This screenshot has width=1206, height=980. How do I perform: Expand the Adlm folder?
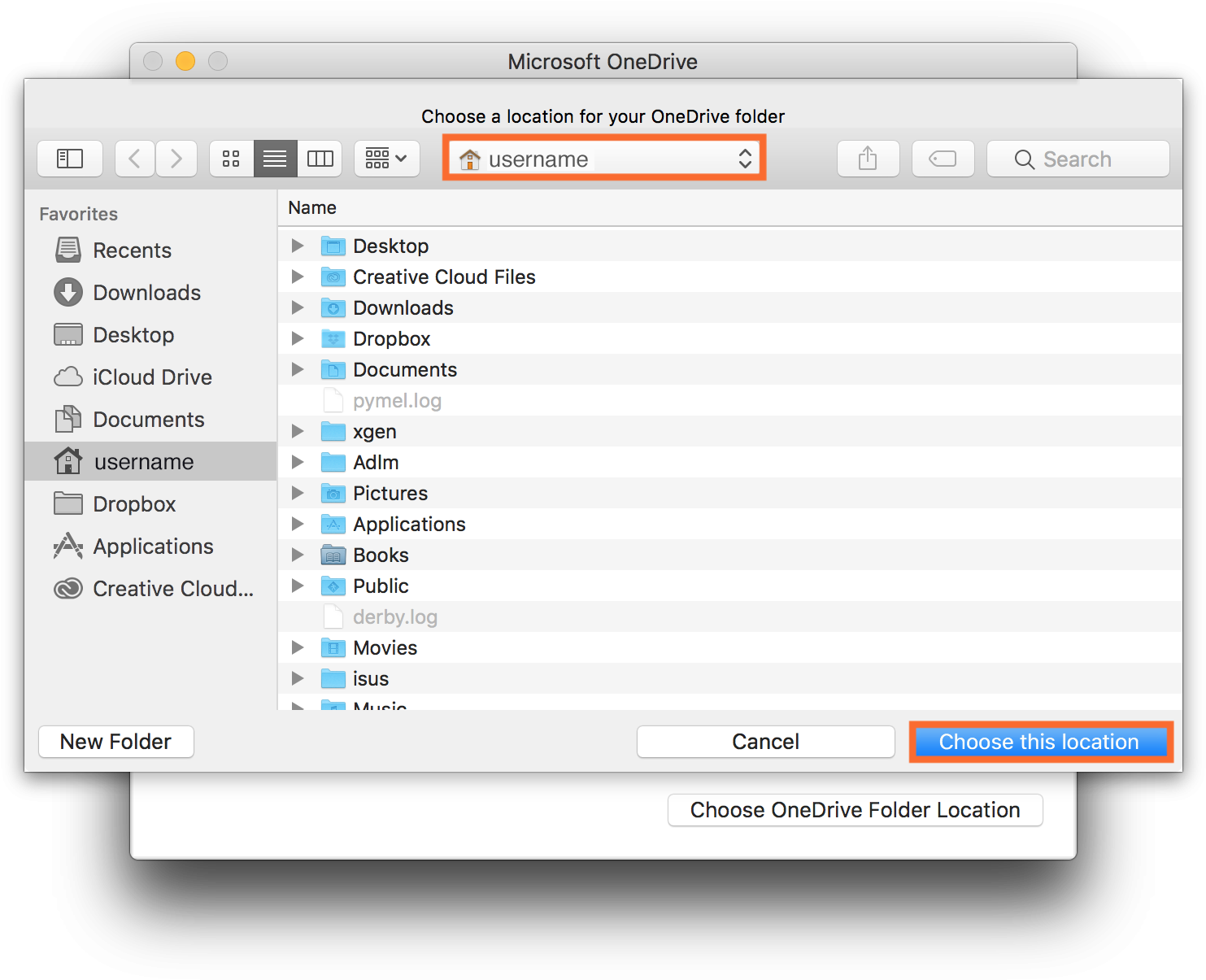point(298,462)
